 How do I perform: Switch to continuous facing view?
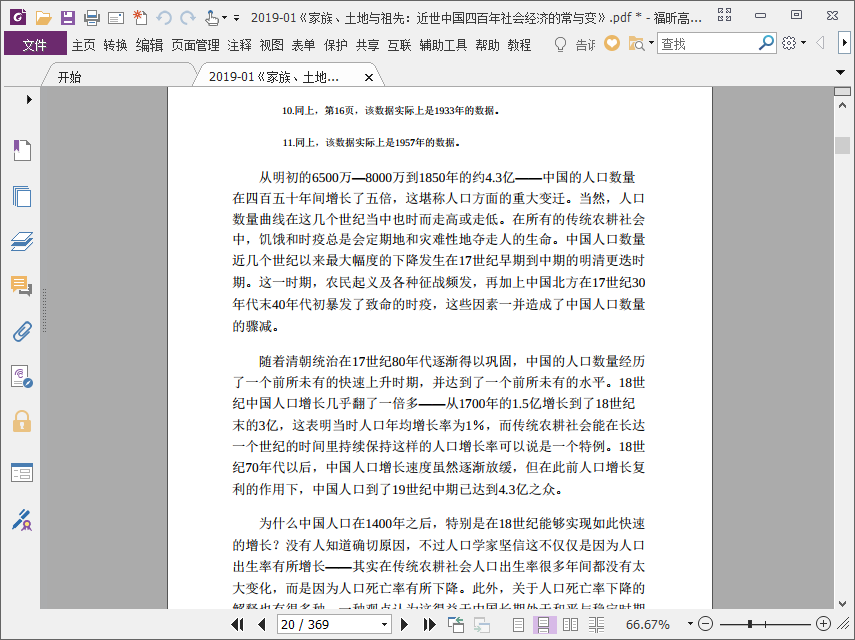click(x=597, y=625)
